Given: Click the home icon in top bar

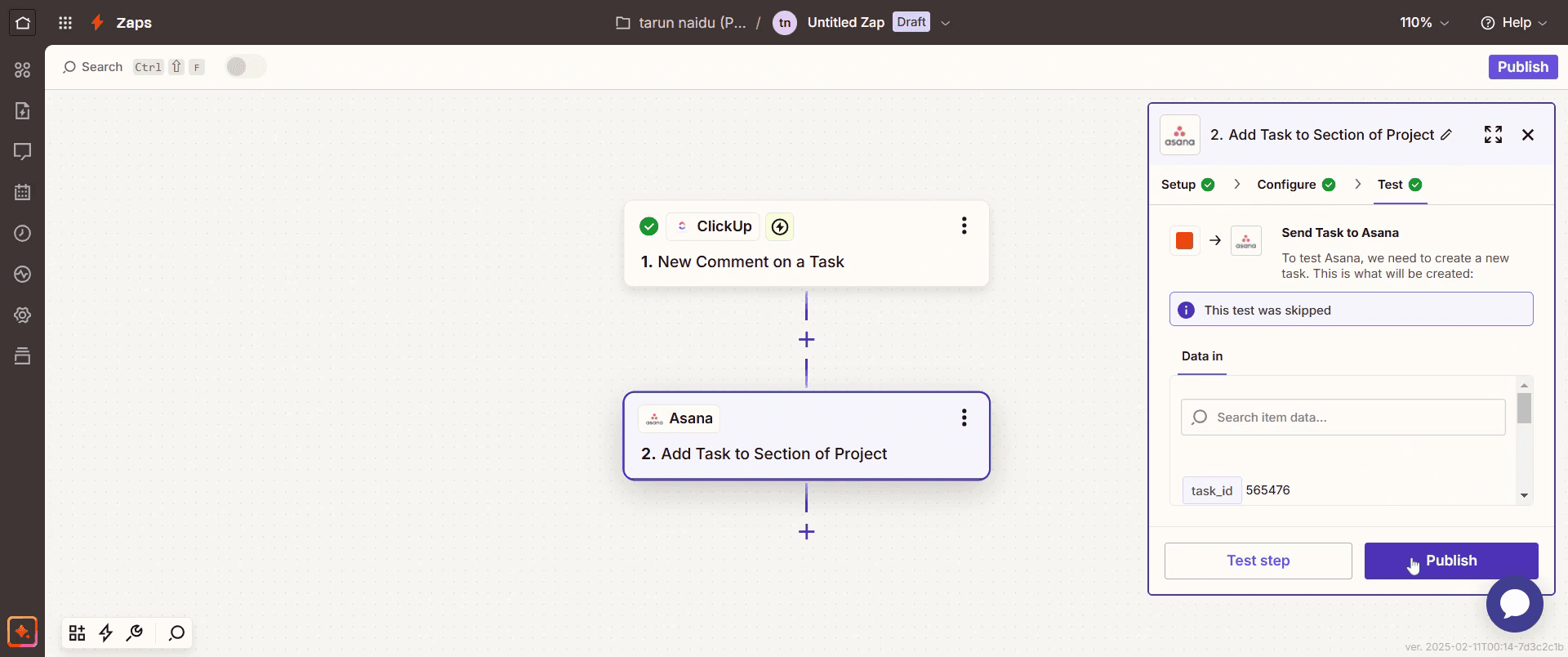Looking at the screenshot, I should coord(23,23).
